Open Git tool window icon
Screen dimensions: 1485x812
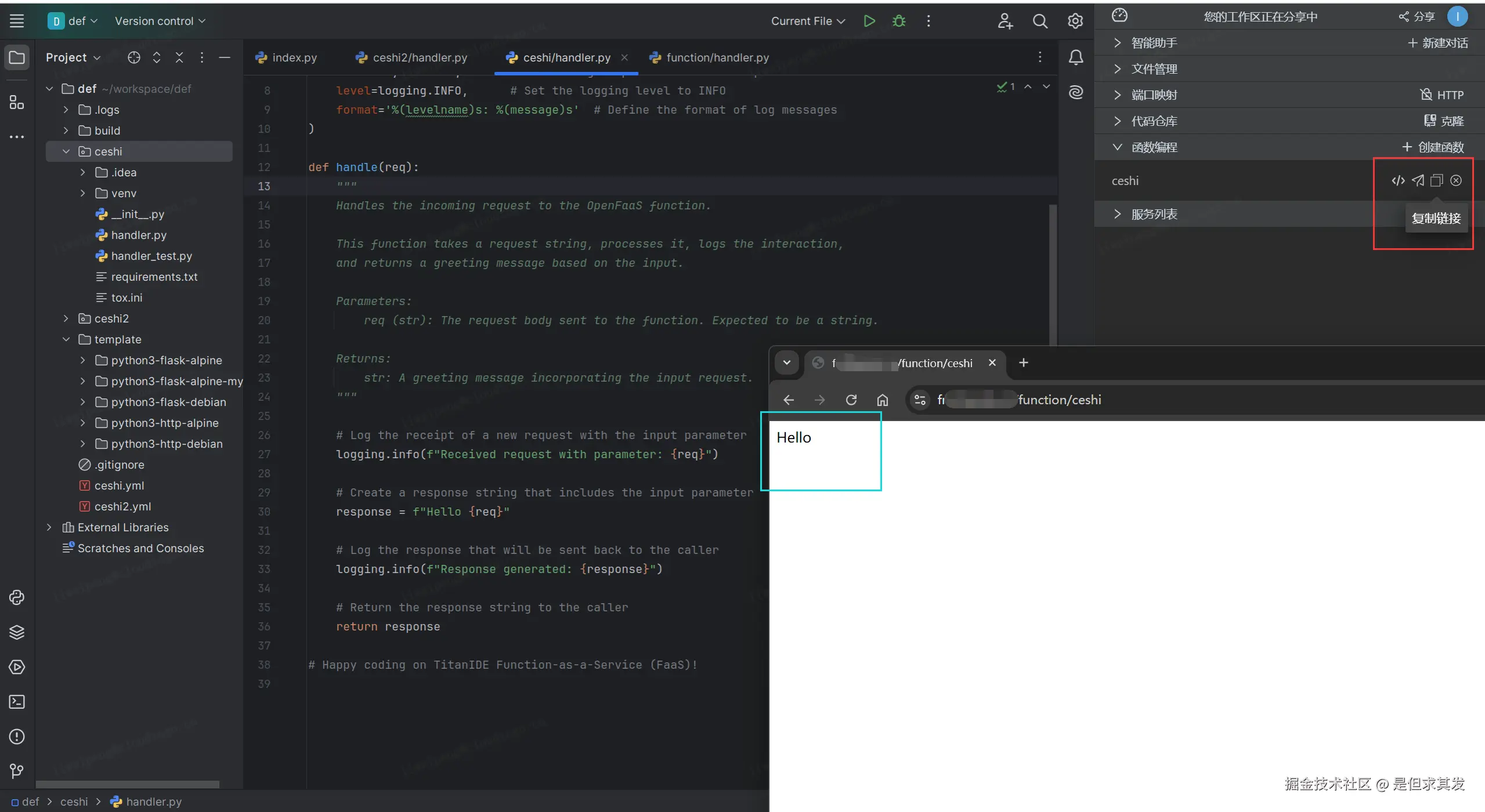(x=17, y=771)
